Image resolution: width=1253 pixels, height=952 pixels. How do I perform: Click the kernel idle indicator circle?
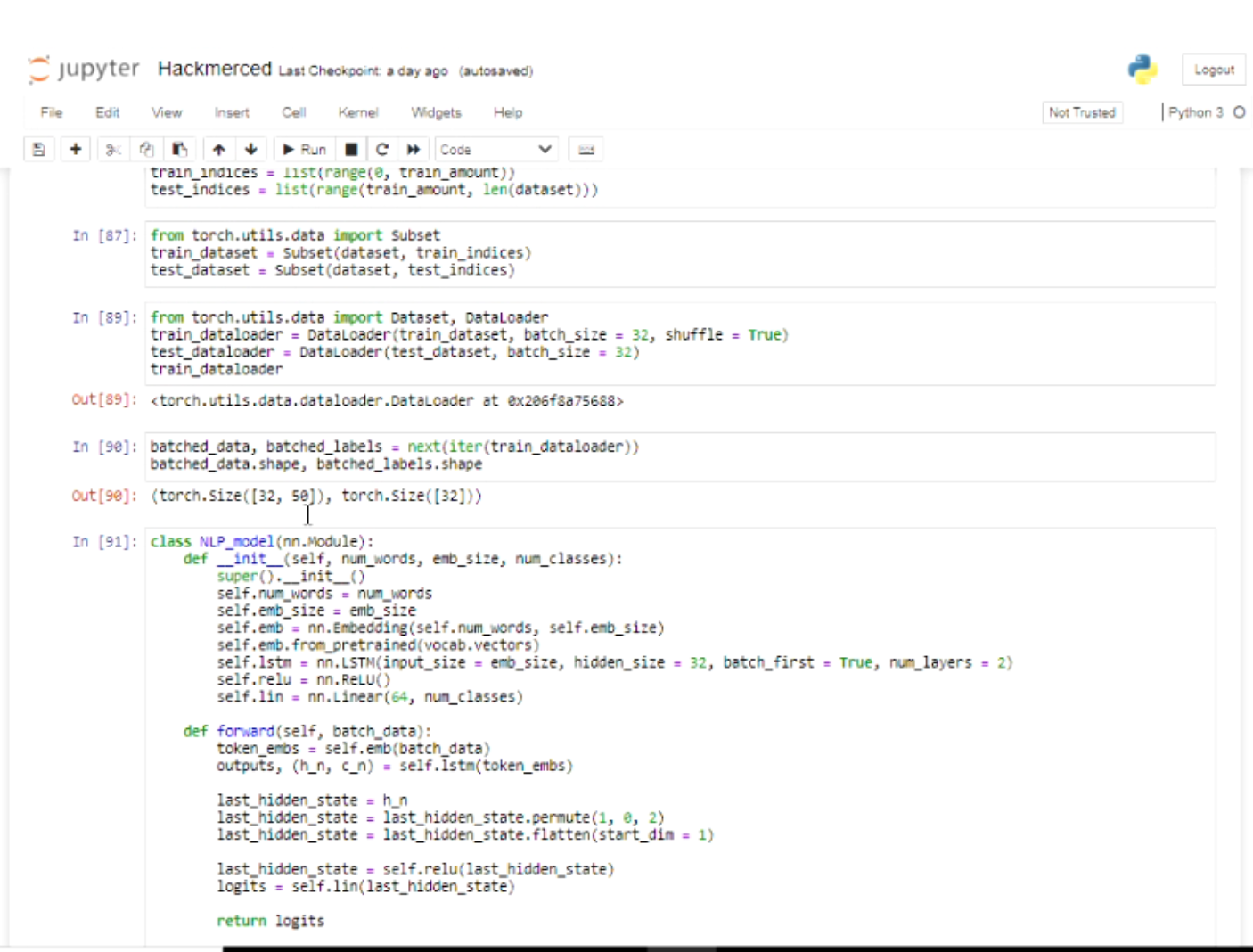tap(1239, 112)
